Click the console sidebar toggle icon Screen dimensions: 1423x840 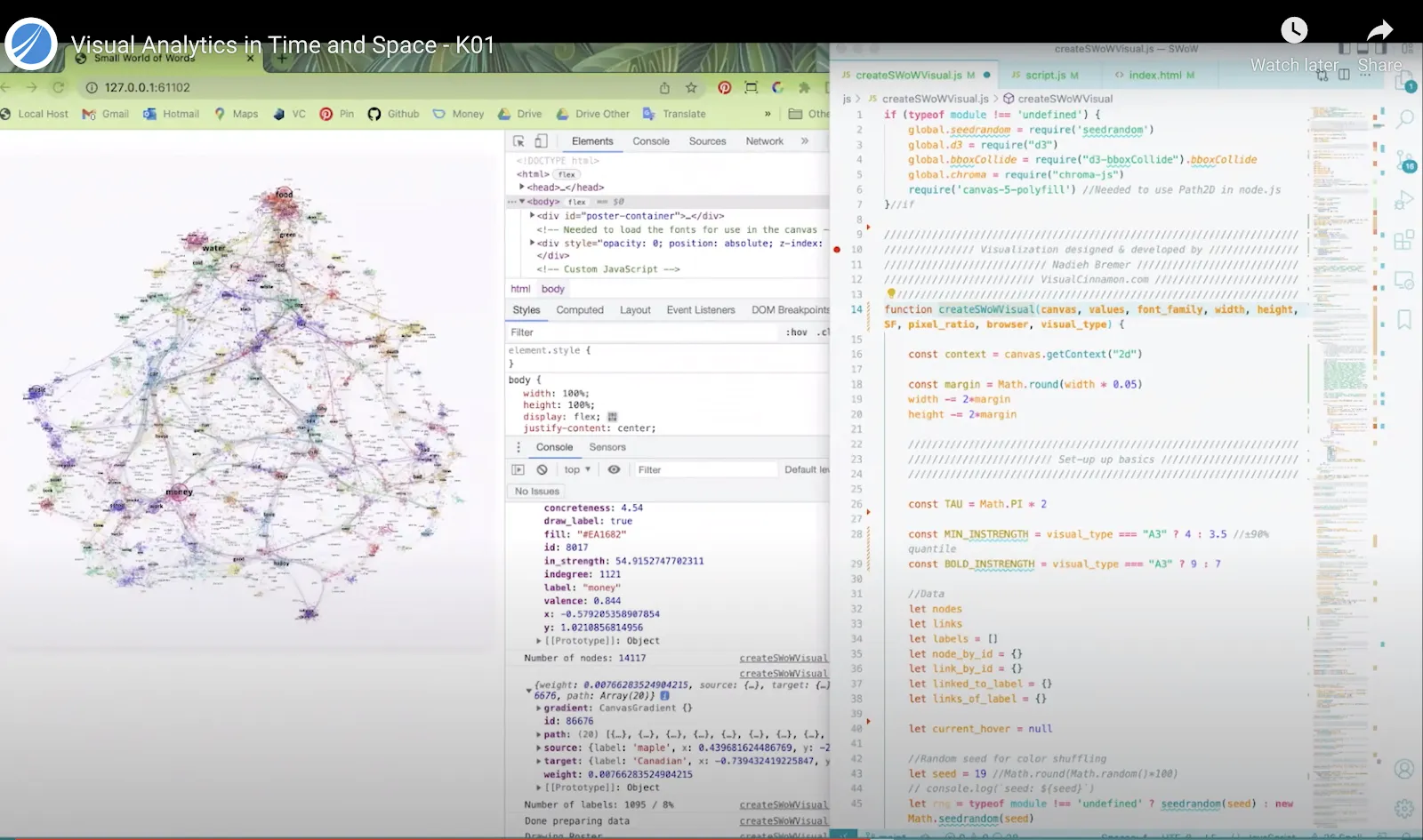pos(519,469)
